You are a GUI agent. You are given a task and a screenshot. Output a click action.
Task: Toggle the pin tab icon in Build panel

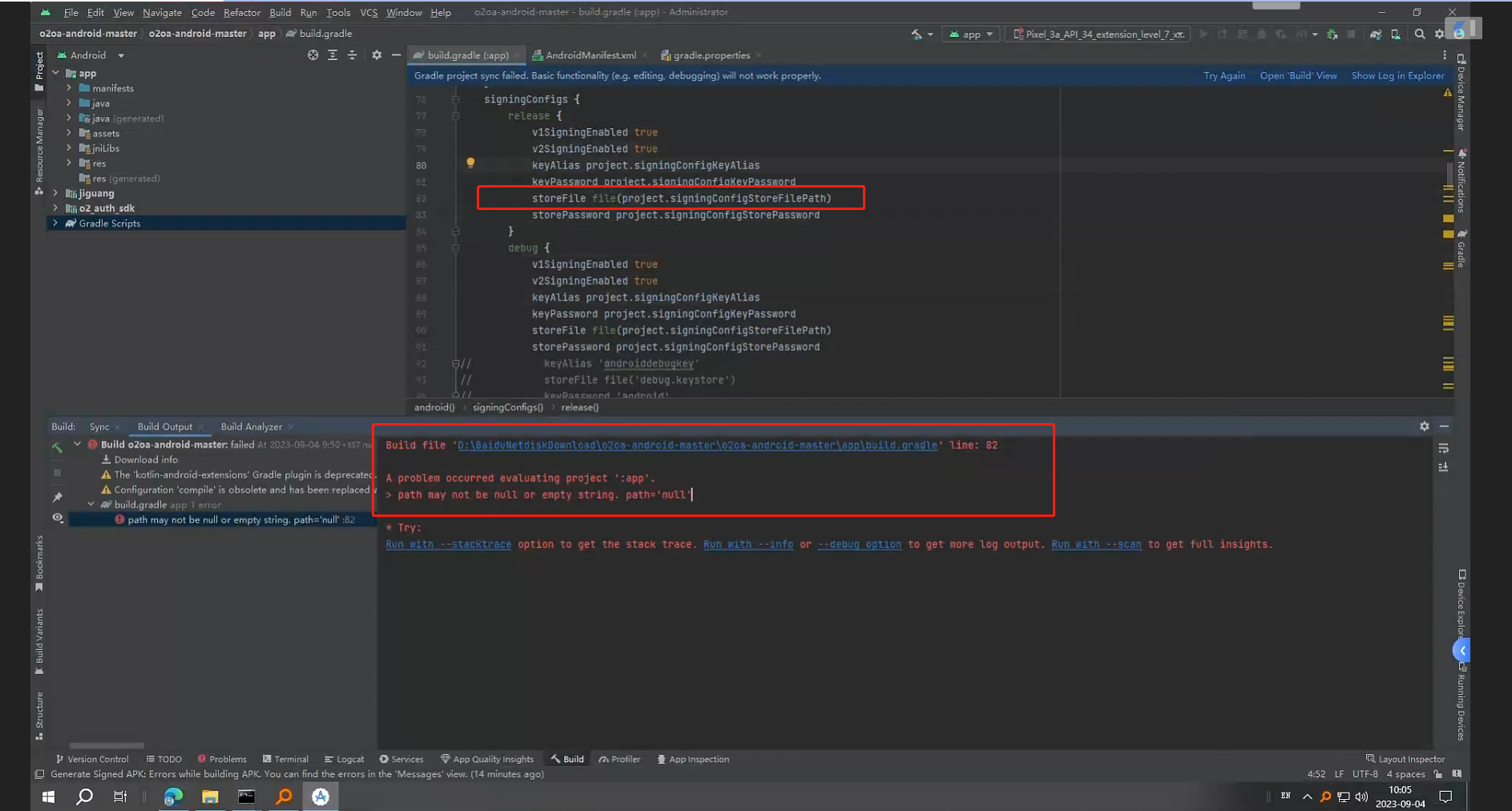coord(58,498)
